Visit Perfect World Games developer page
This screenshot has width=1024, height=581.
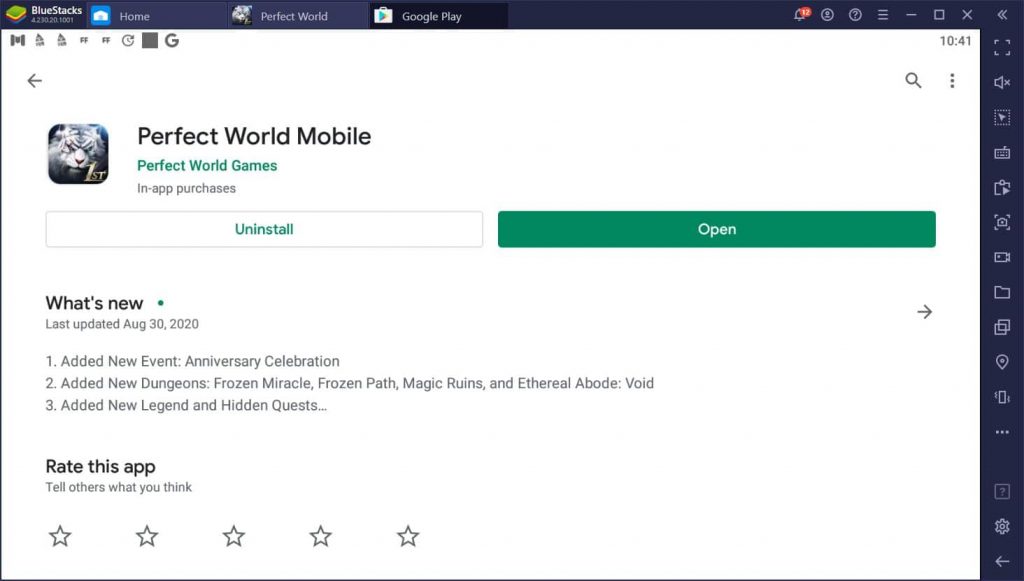[x=207, y=166]
